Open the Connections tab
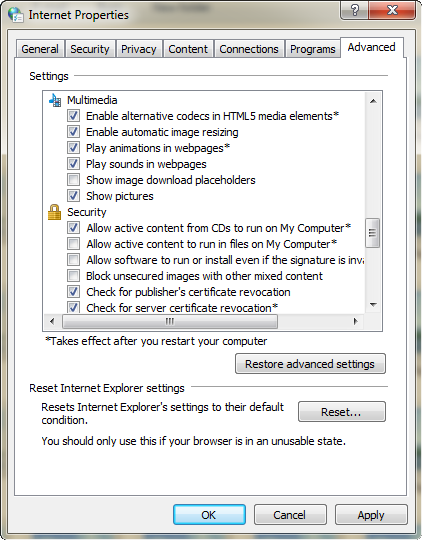The image size is (423, 541). click(249, 49)
